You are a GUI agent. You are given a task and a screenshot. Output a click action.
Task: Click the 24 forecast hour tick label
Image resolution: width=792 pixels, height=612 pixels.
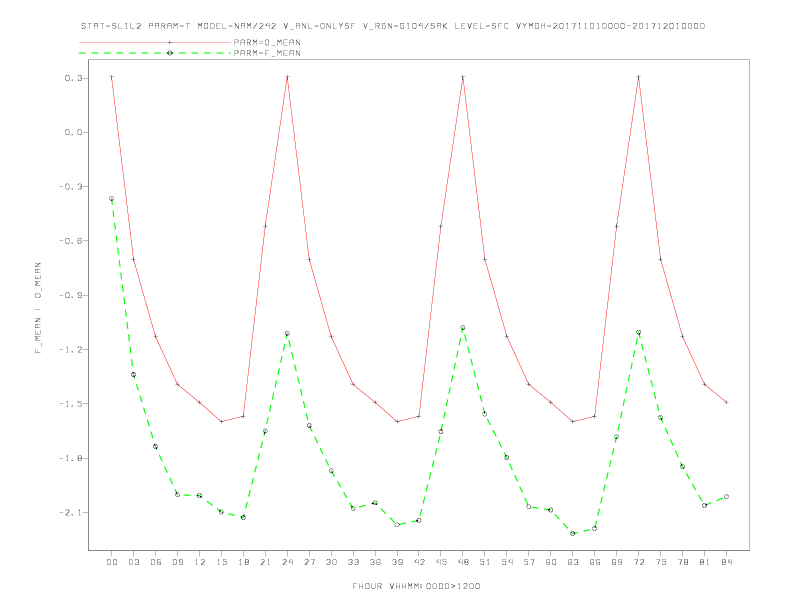[287, 562]
